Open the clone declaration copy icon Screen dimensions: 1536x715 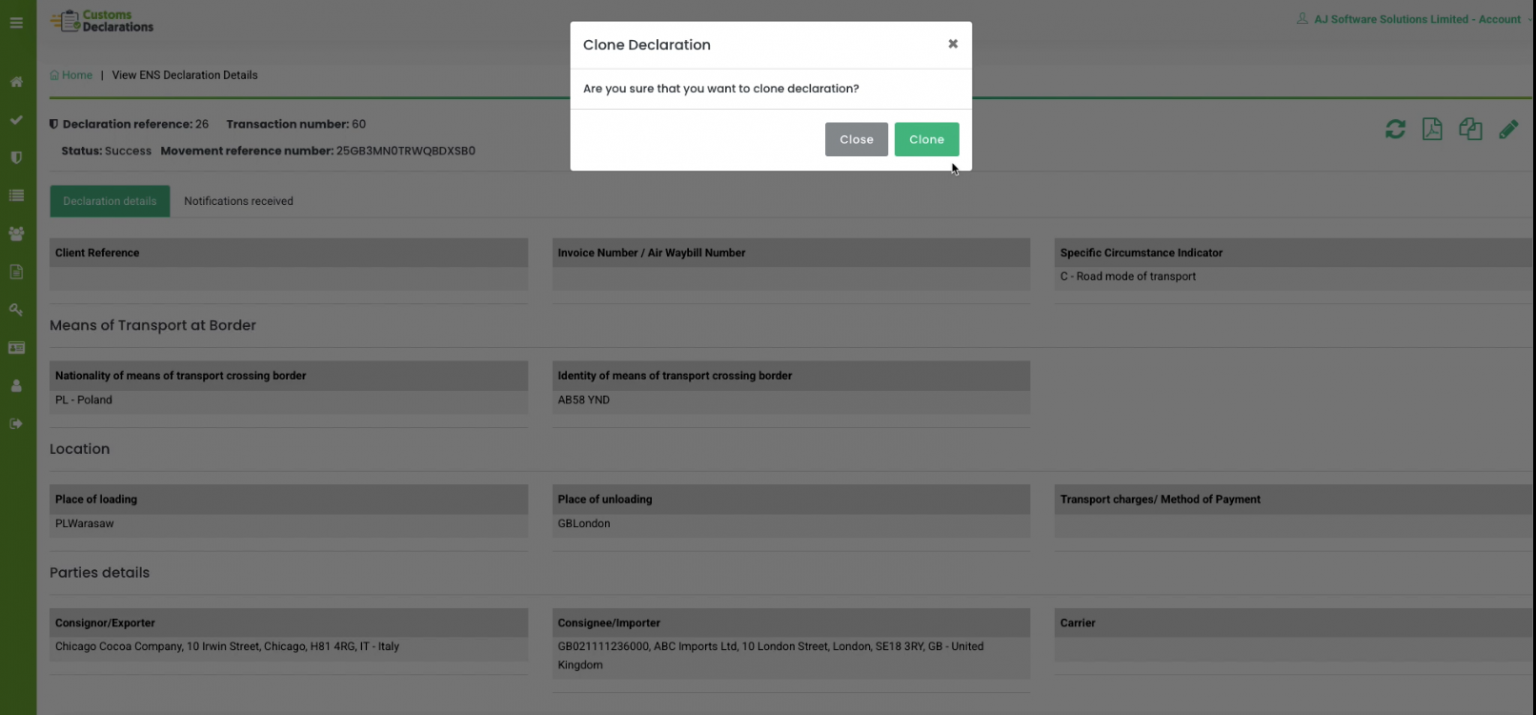point(1470,129)
